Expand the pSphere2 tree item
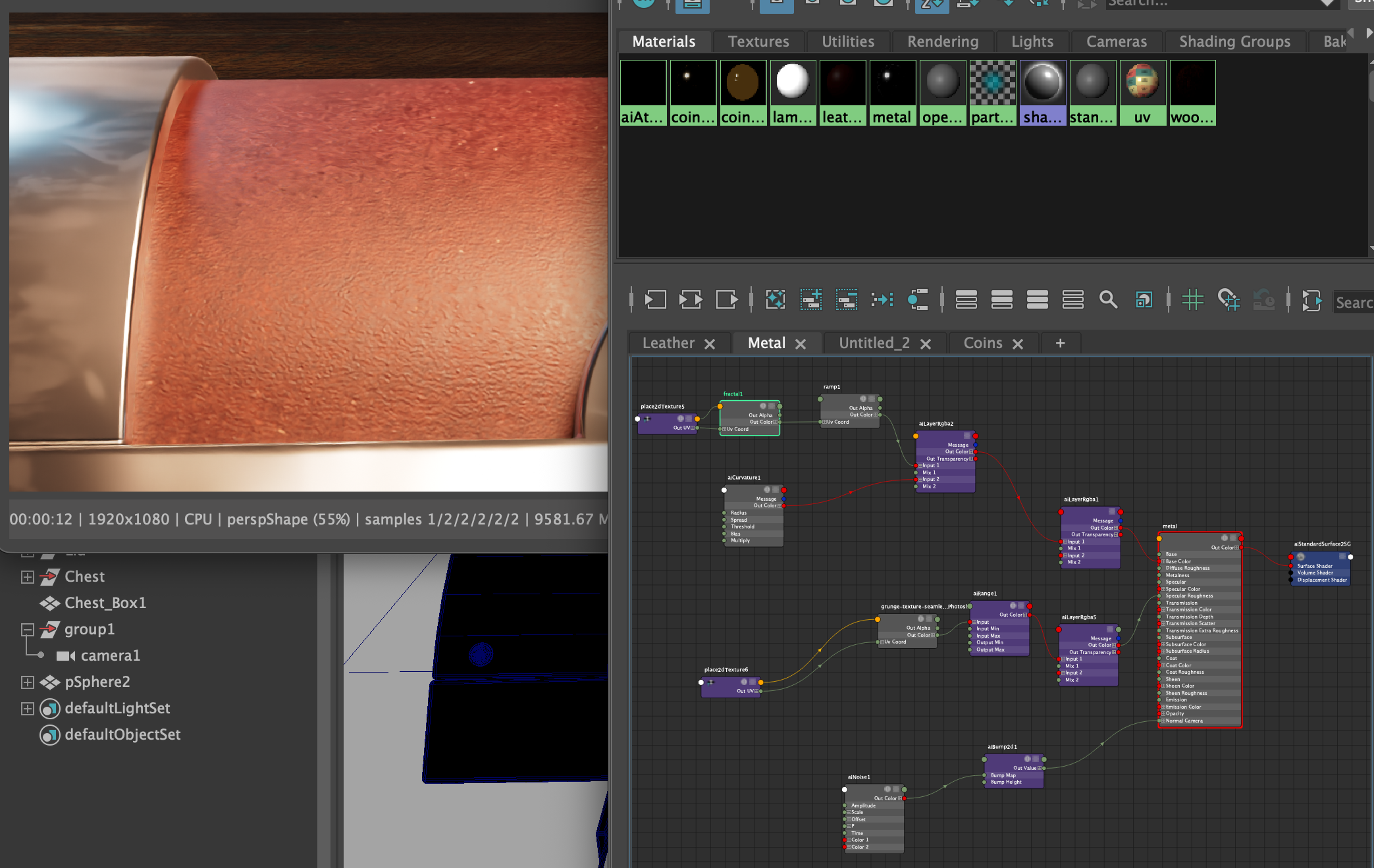Viewport: 1374px width, 868px height. pos(27,682)
